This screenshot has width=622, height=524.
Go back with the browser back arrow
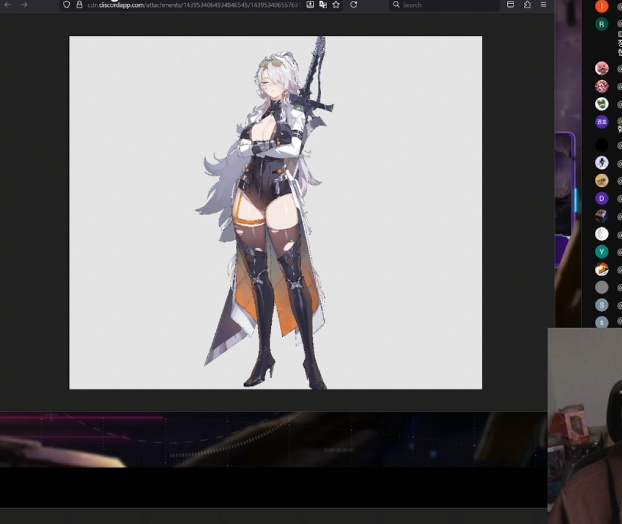[8, 5]
